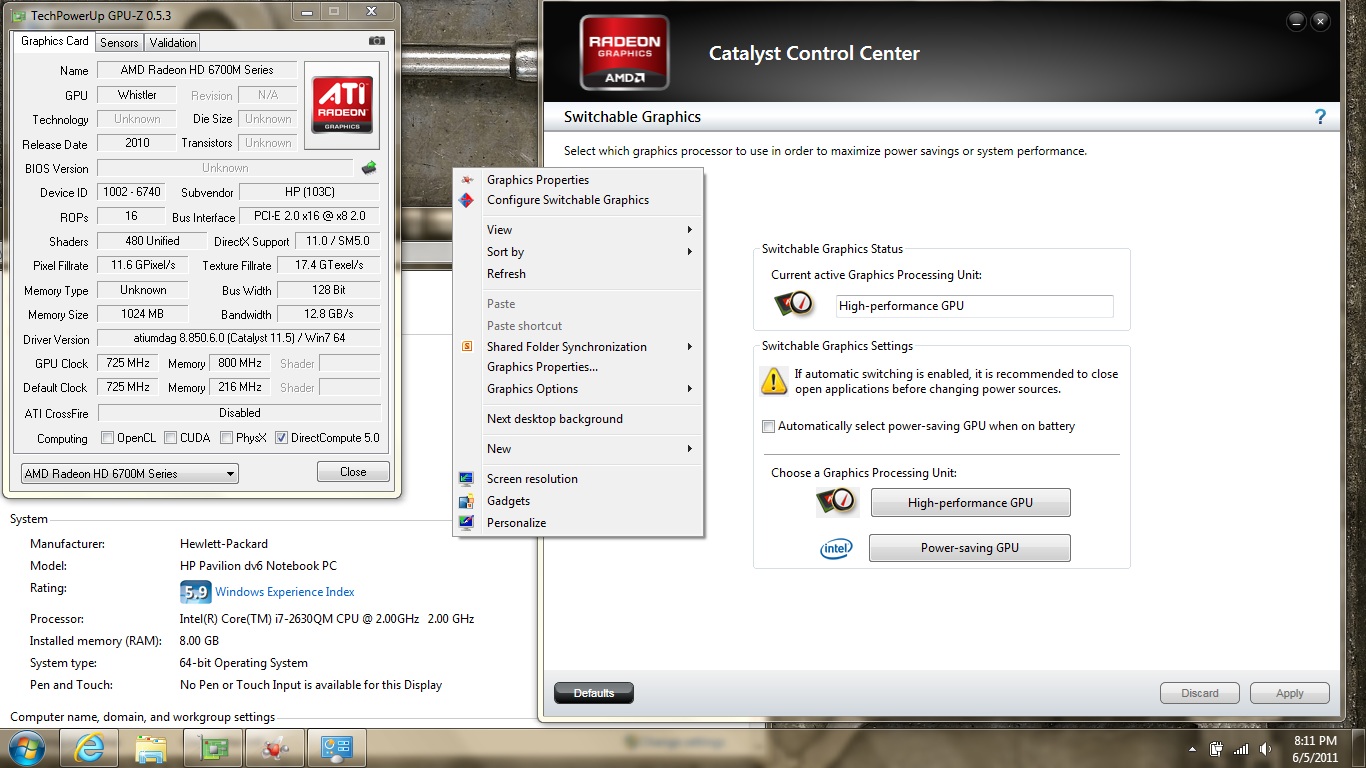Viewport: 1366px width, 768px height.
Task: Click the High-performance GPU button
Action: pos(970,503)
